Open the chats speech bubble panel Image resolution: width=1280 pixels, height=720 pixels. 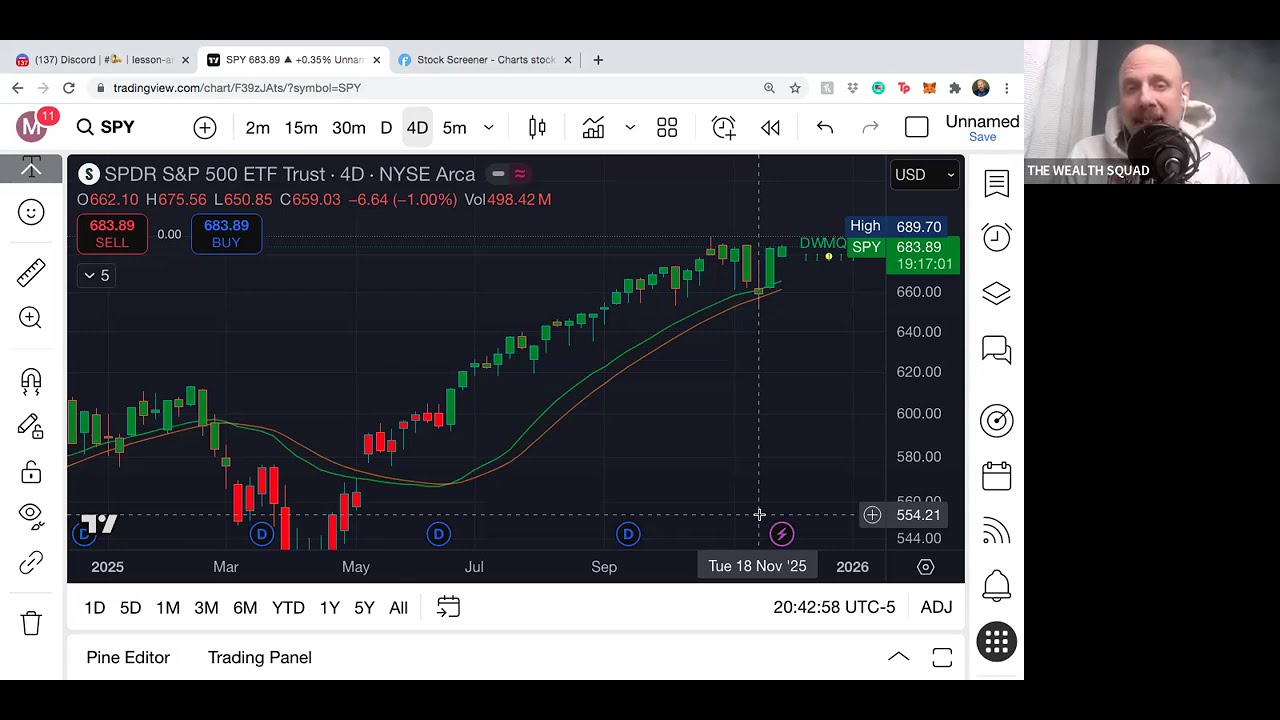pyautogui.click(x=996, y=349)
